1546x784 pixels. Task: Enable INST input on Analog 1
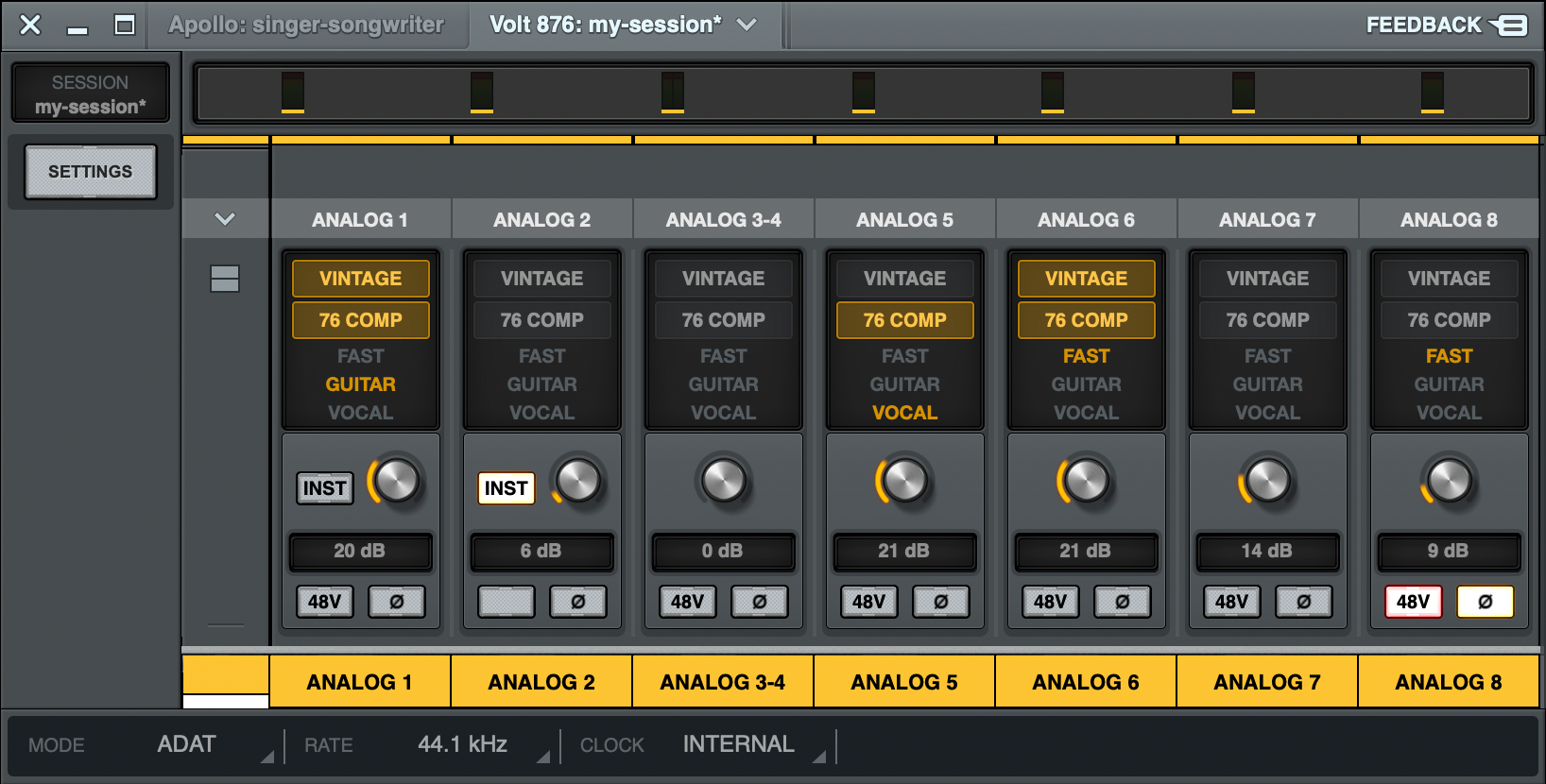pyautogui.click(x=324, y=488)
